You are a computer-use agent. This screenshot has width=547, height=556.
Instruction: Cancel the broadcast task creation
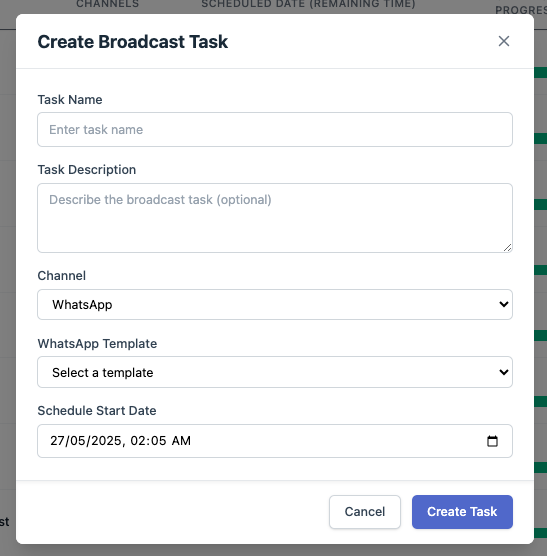[365, 512]
